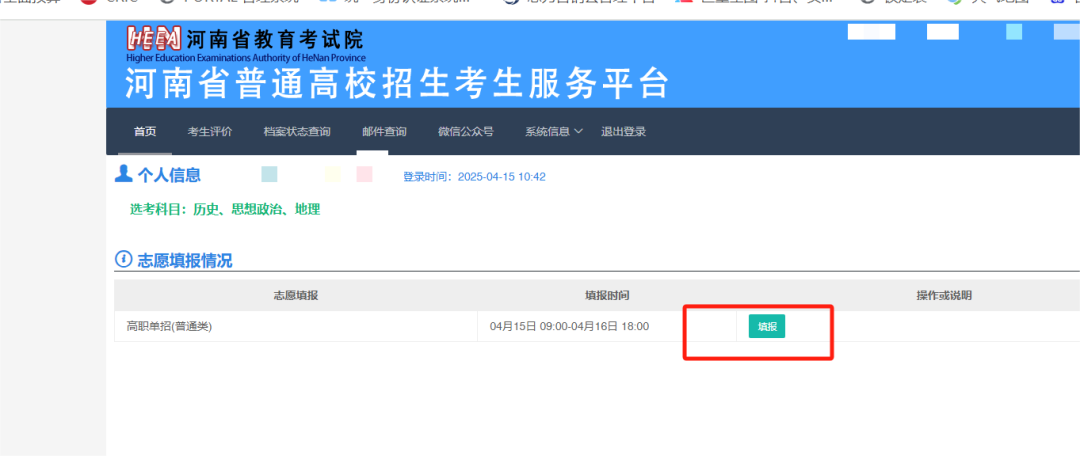The height and width of the screenshot is (456, 1080).
Task: Select 邮件查询 in the navigation bar
Action: click(384, 132)
